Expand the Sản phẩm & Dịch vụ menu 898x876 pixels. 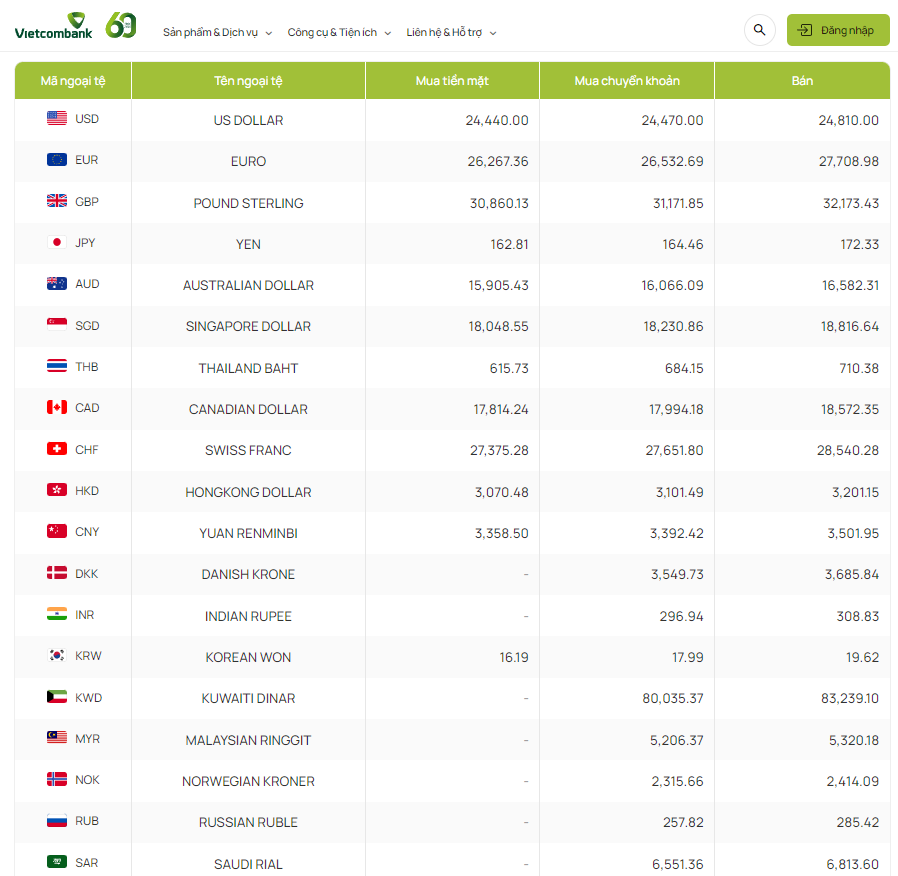point(217,32)
